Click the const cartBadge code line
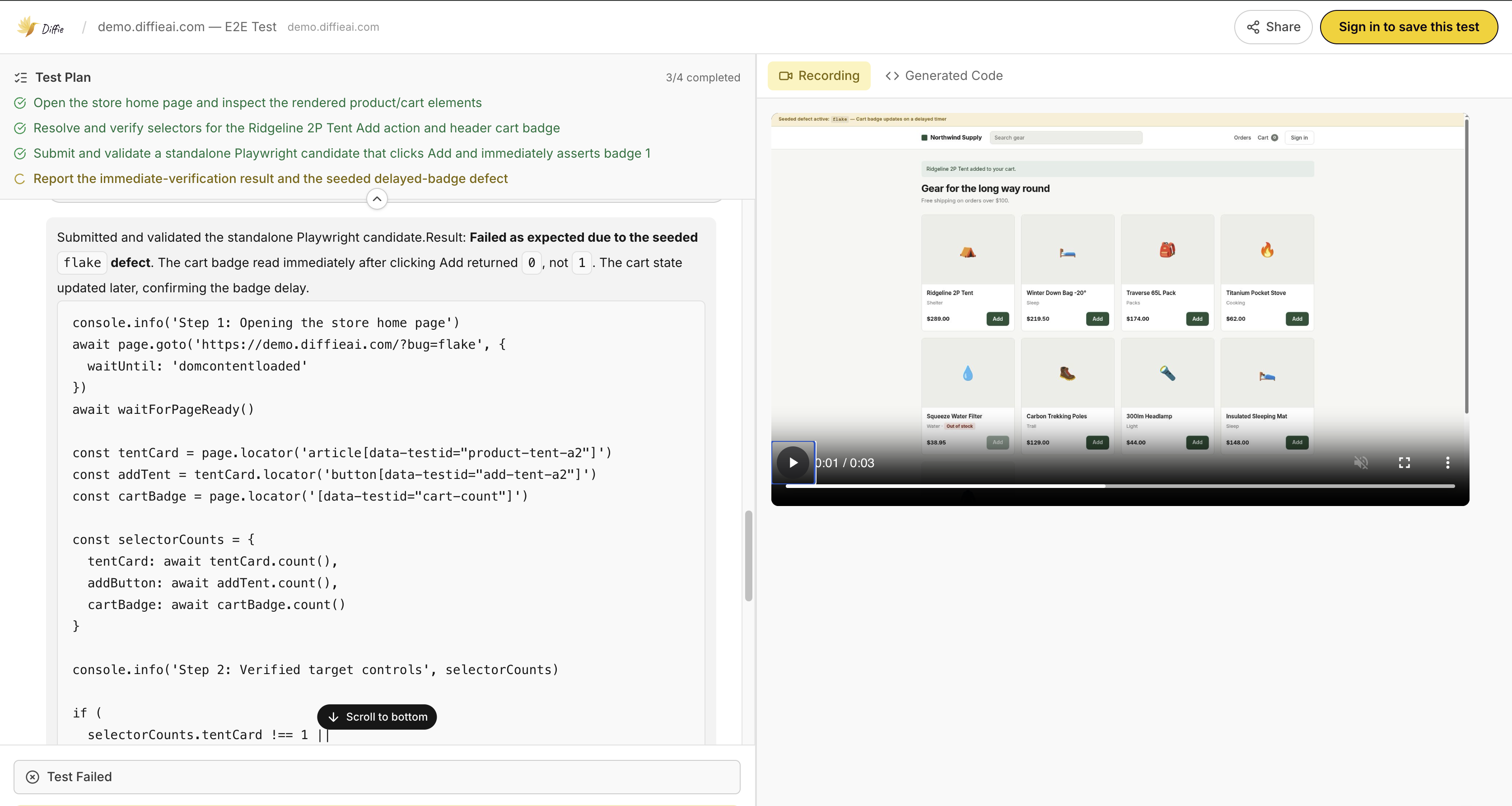 click(300, 497)
